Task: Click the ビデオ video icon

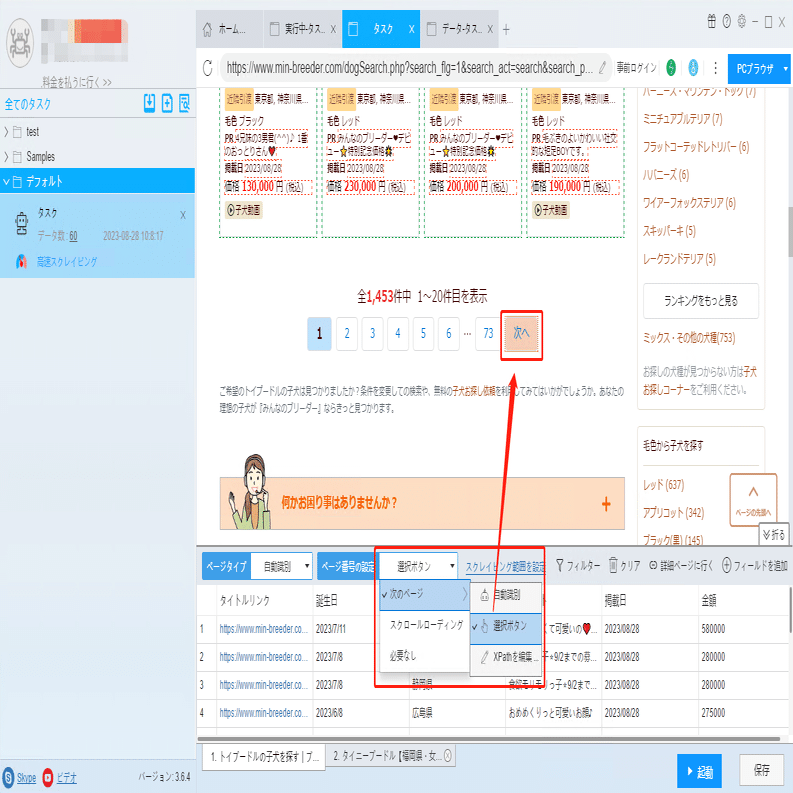Action: (x=48, y=777)
